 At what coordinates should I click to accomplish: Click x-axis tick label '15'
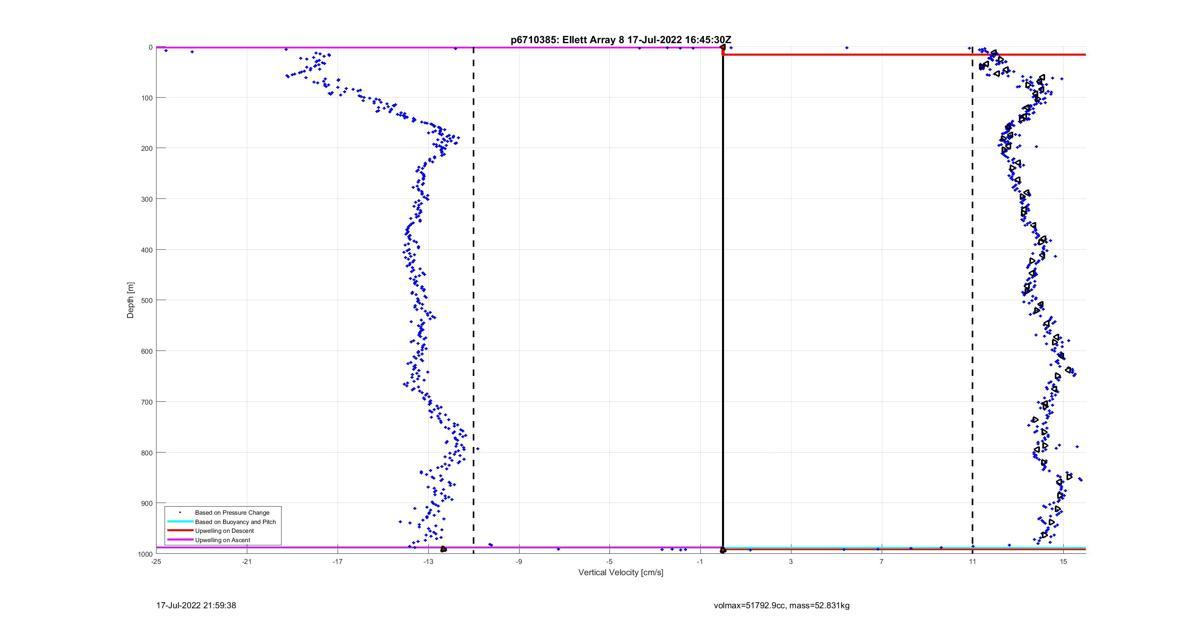(1063, 562)
